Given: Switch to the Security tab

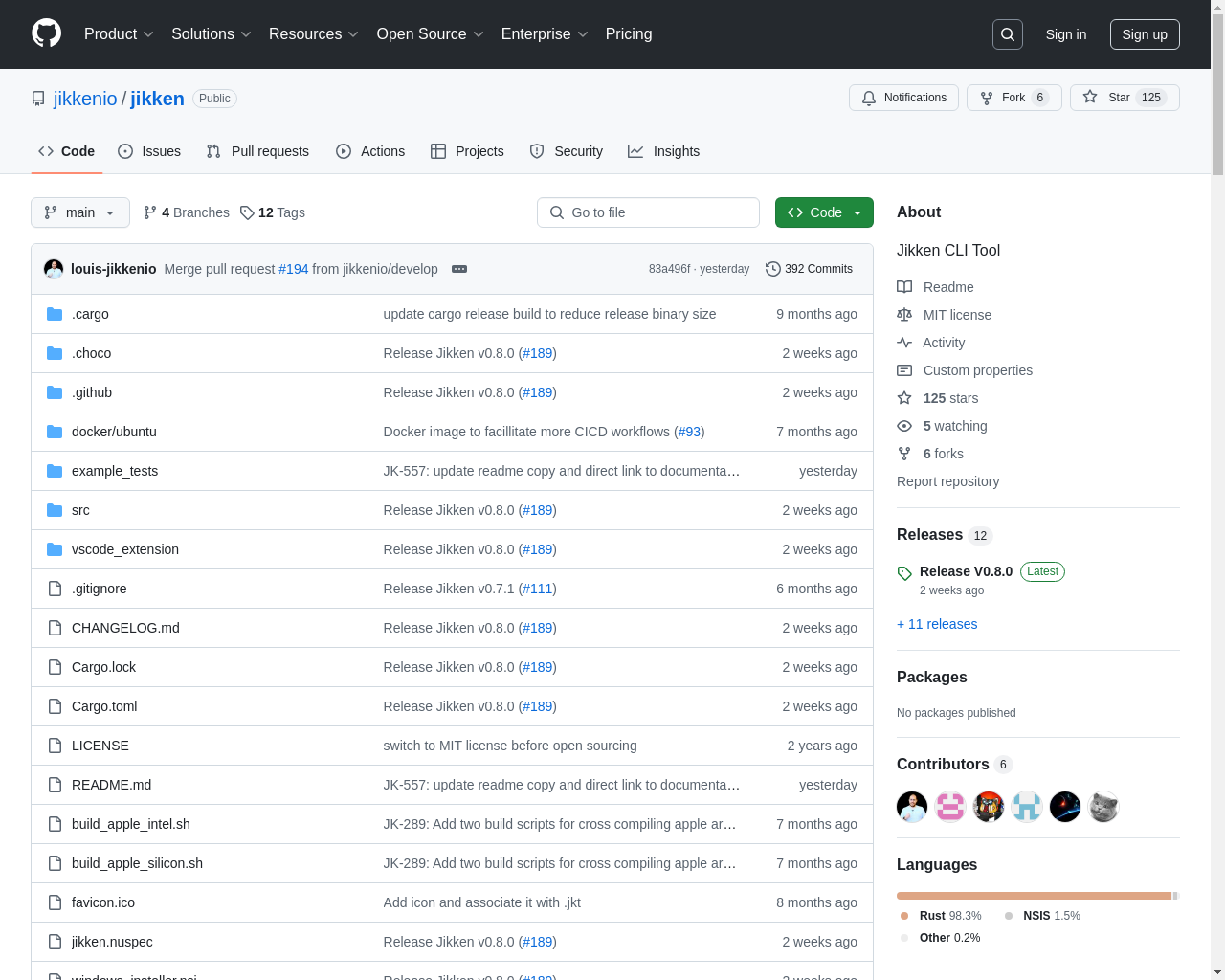Looking at the screenshot, I should point(567,151).
